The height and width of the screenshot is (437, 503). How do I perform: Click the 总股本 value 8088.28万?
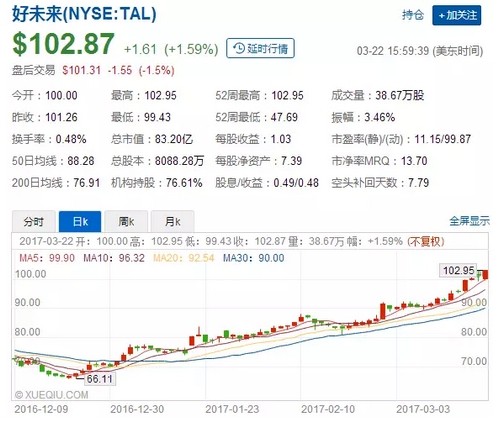(179, 161)
